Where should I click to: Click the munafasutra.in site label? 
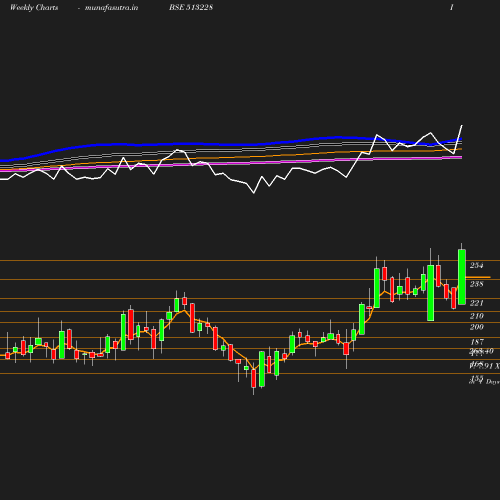pyautogui.click(x=111, y=8)
